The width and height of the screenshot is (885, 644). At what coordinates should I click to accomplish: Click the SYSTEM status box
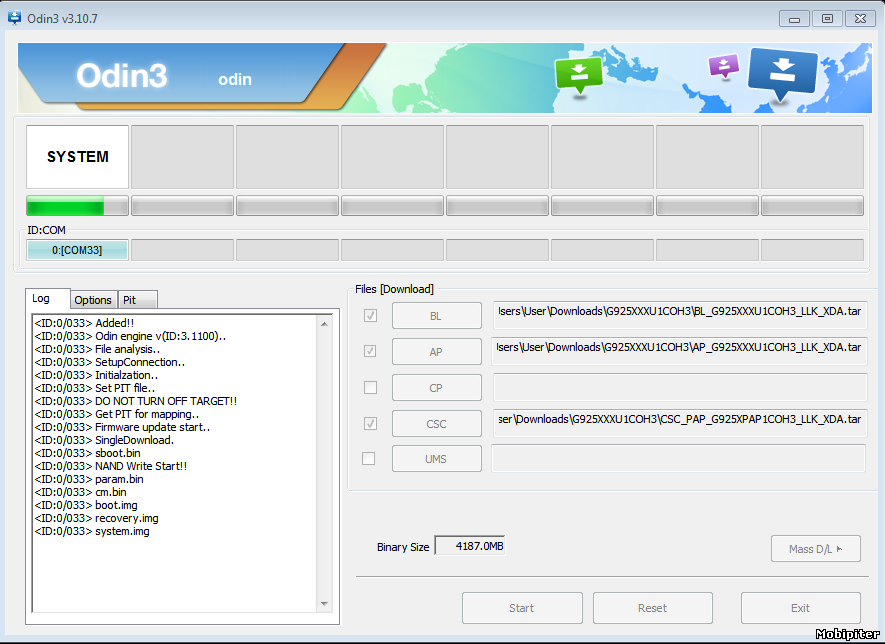point(77,157)
